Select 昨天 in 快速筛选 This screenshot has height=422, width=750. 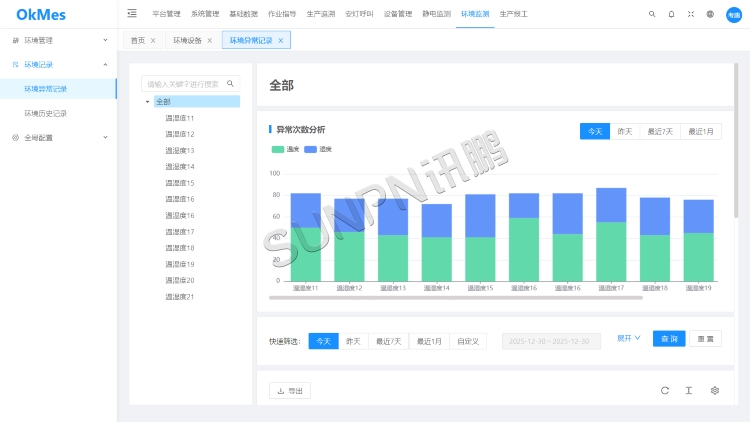[353, 341]
